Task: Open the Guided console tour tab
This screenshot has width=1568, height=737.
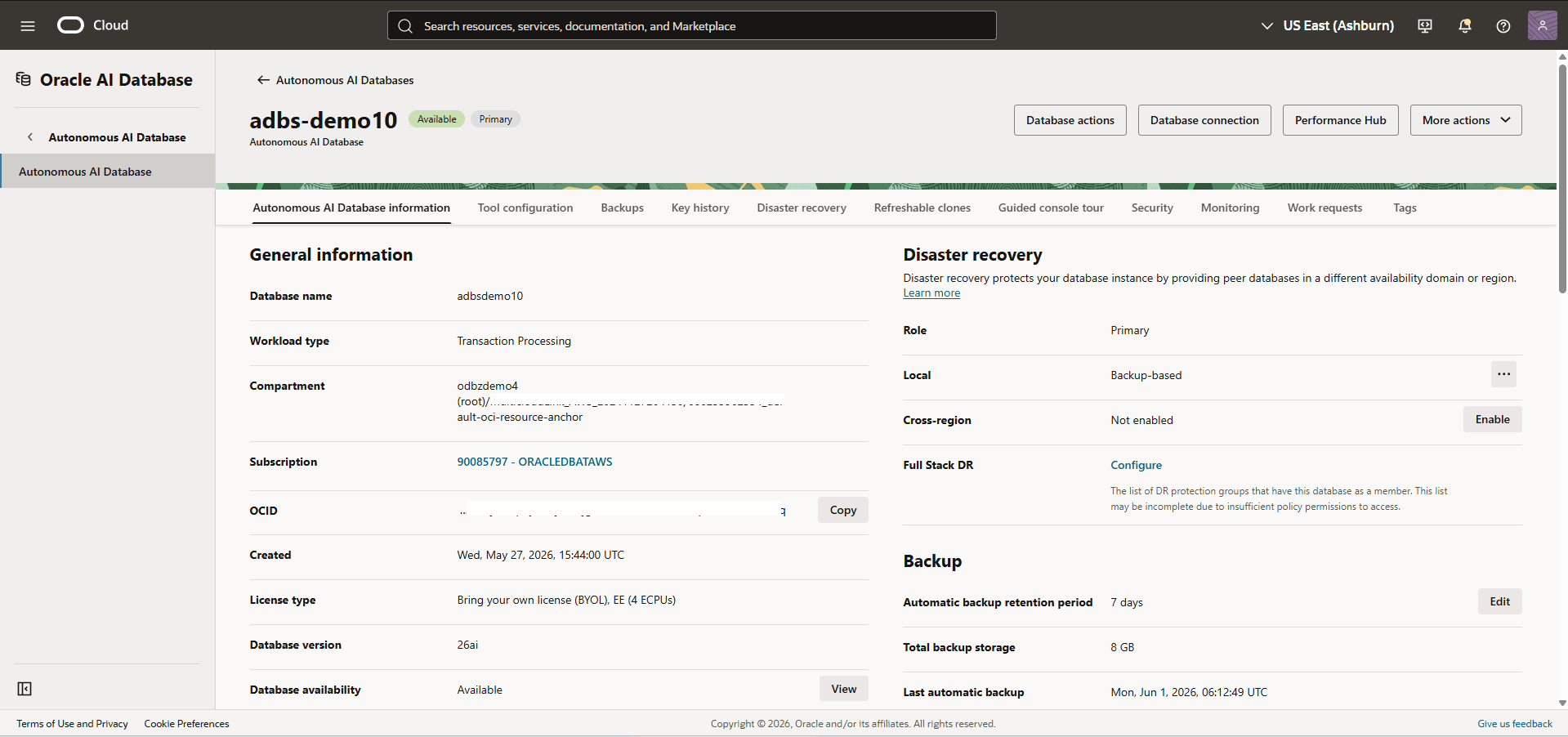Action: 1051,208
